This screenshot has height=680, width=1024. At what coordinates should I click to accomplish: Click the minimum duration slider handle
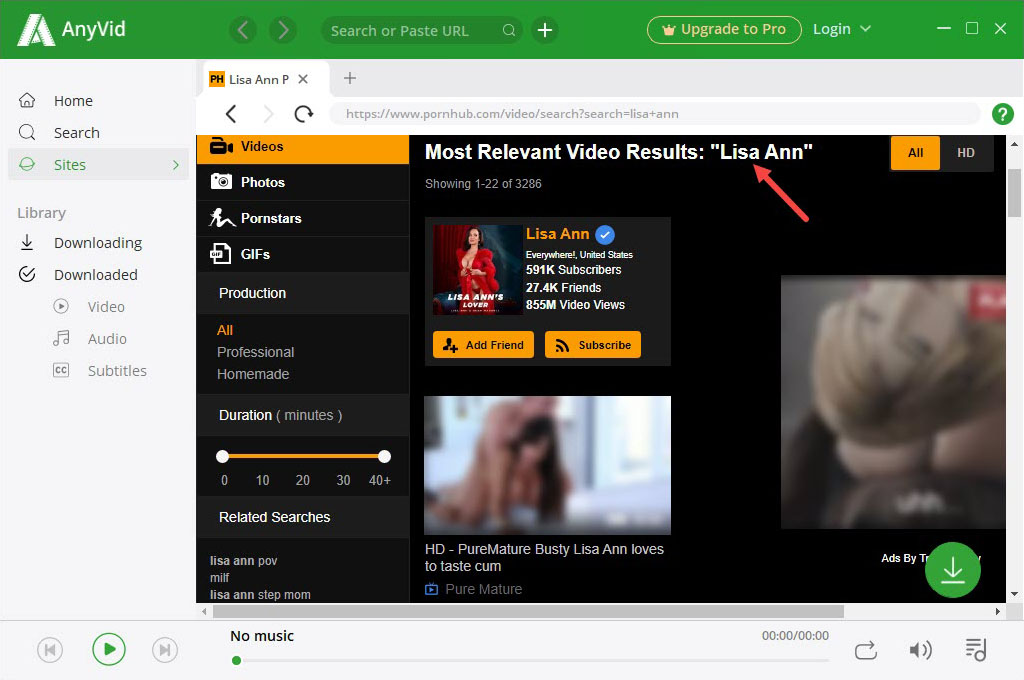tap(223, 456)
